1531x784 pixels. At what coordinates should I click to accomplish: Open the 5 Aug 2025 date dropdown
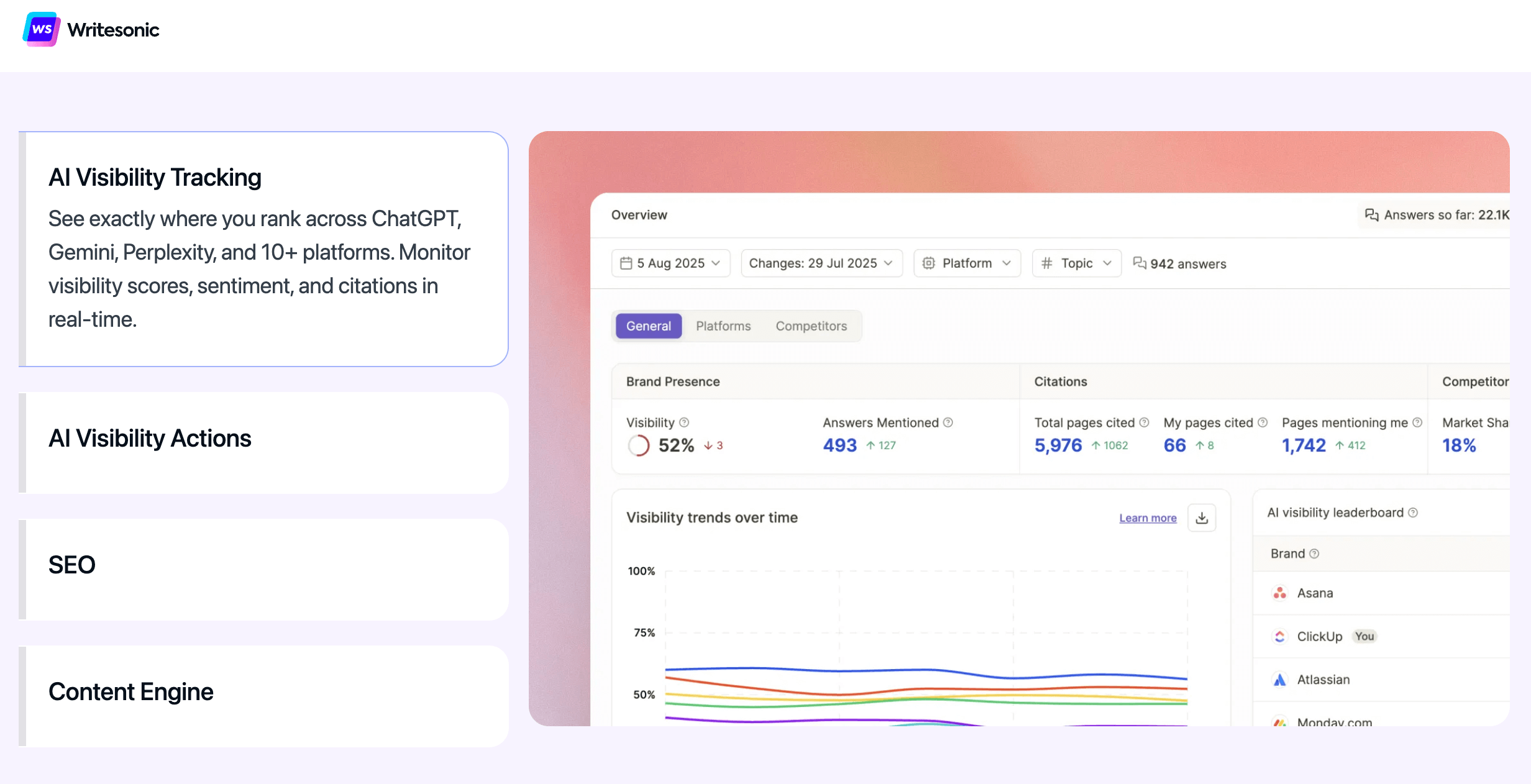click(670, 263)
